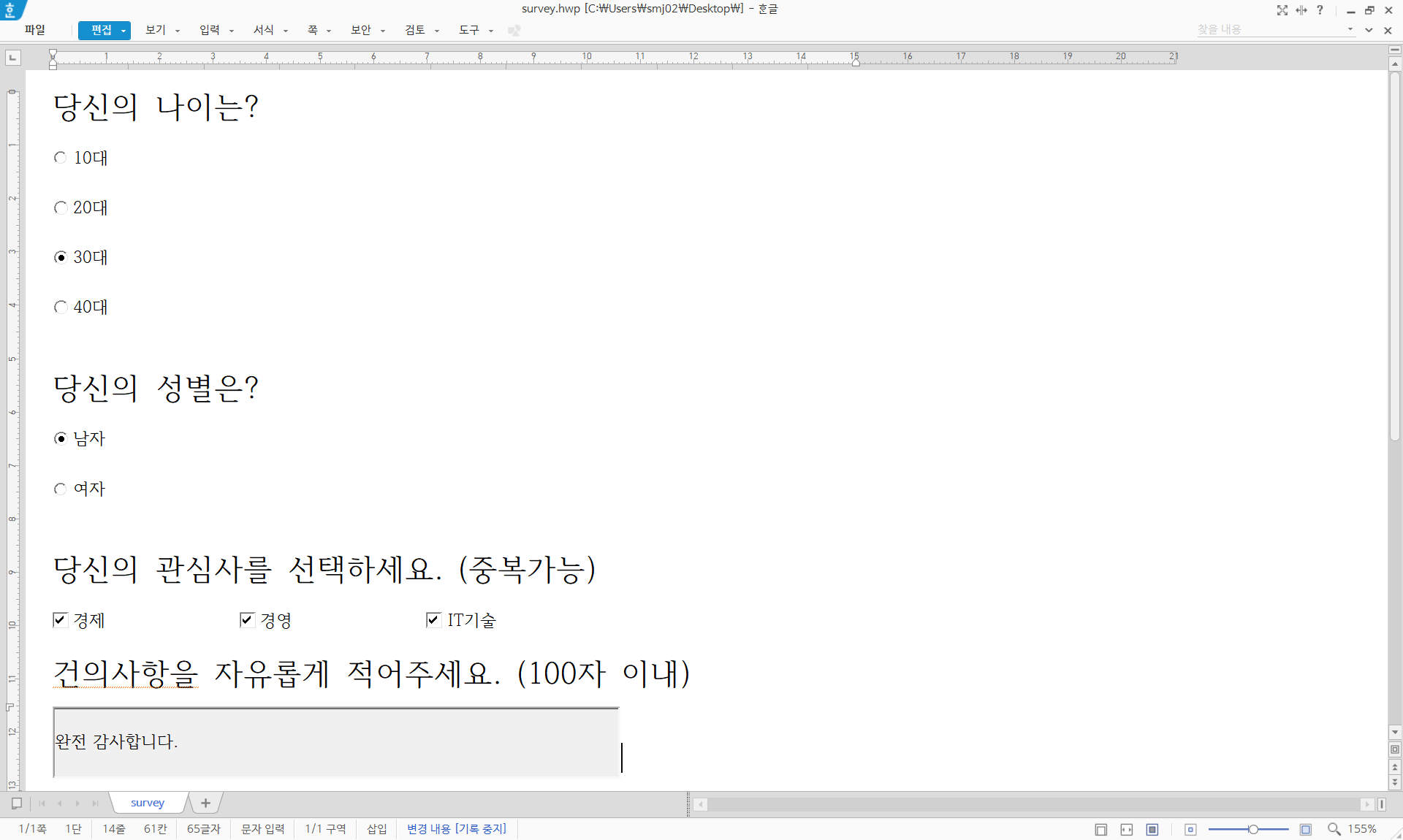
Task: Click the 변경 내용 [기록 중지] status button
Action: point(456,828)
